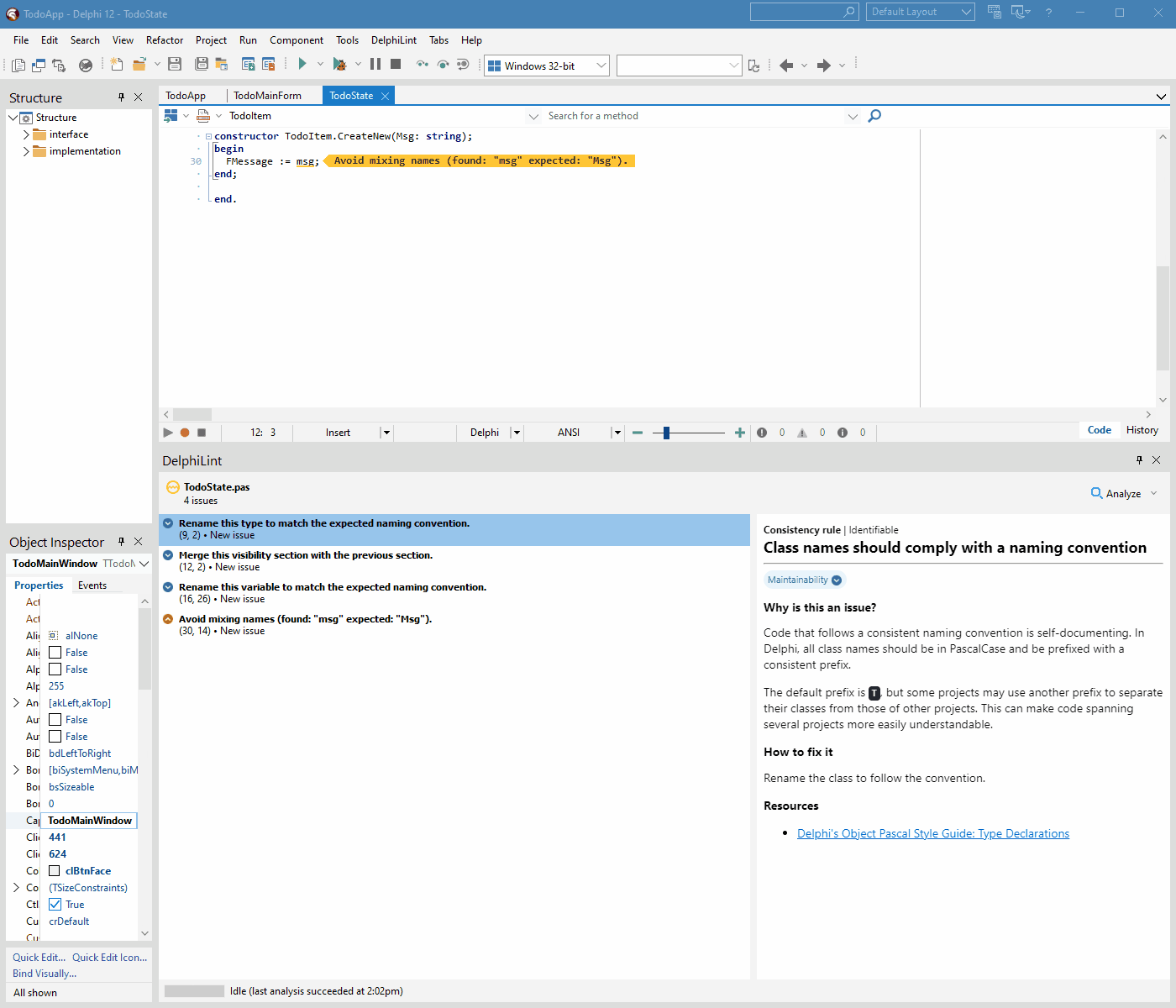The width and height of the screenshot is (1176, 1008).
Task: Click the Run Until Return toolbar icon
Action: point(463,65)
